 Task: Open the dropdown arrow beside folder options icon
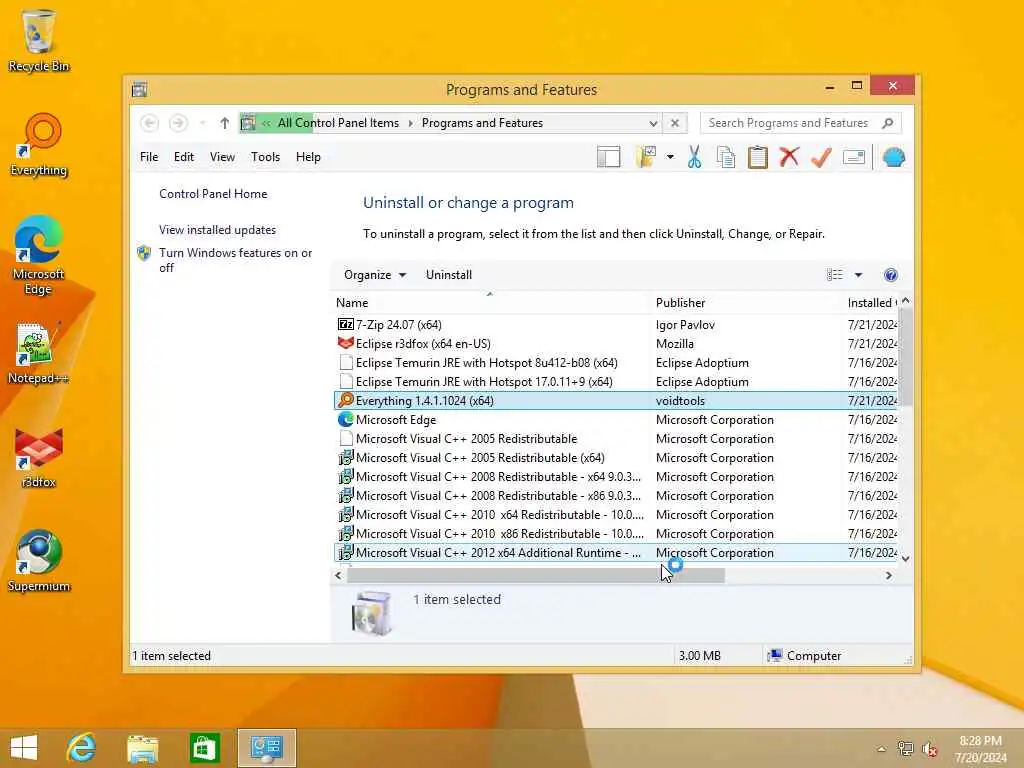tap(670, 157)
